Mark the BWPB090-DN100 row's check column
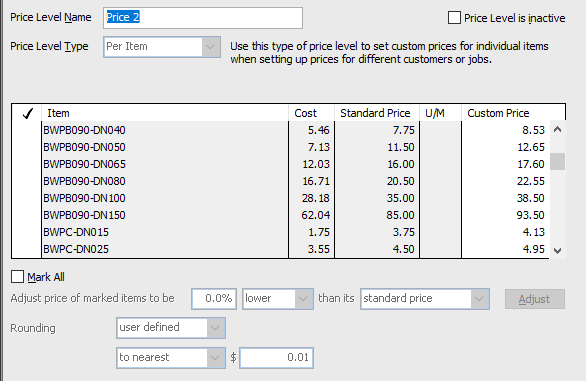Viewport: 586px width, 381px height. [27, 198]
